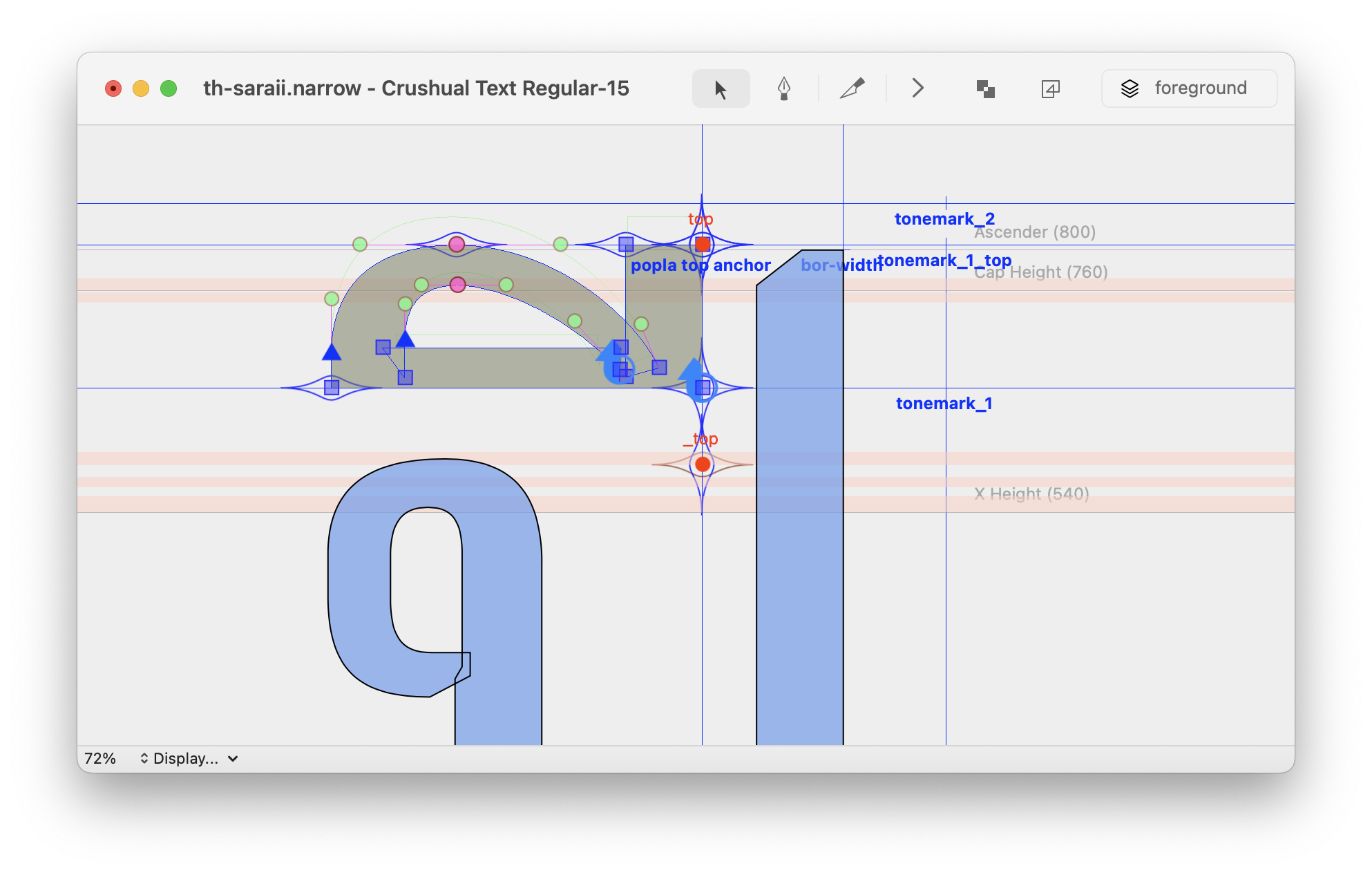Select the red _top anchor point
This screenshot has width=1372, height=875.
tap(703, 464)
